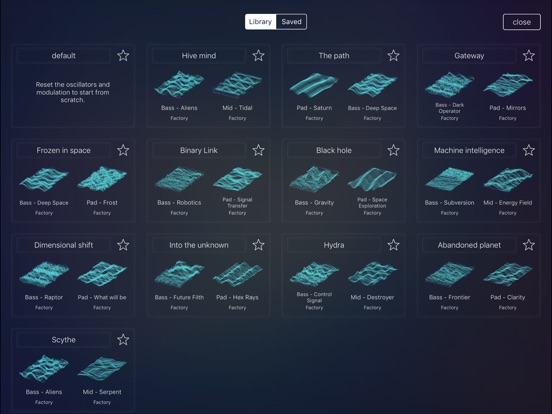Screen dimensions: 552x414
Task: Star the Dimensional shift preset
Action: pyautogui.click(x=123, y=245)
